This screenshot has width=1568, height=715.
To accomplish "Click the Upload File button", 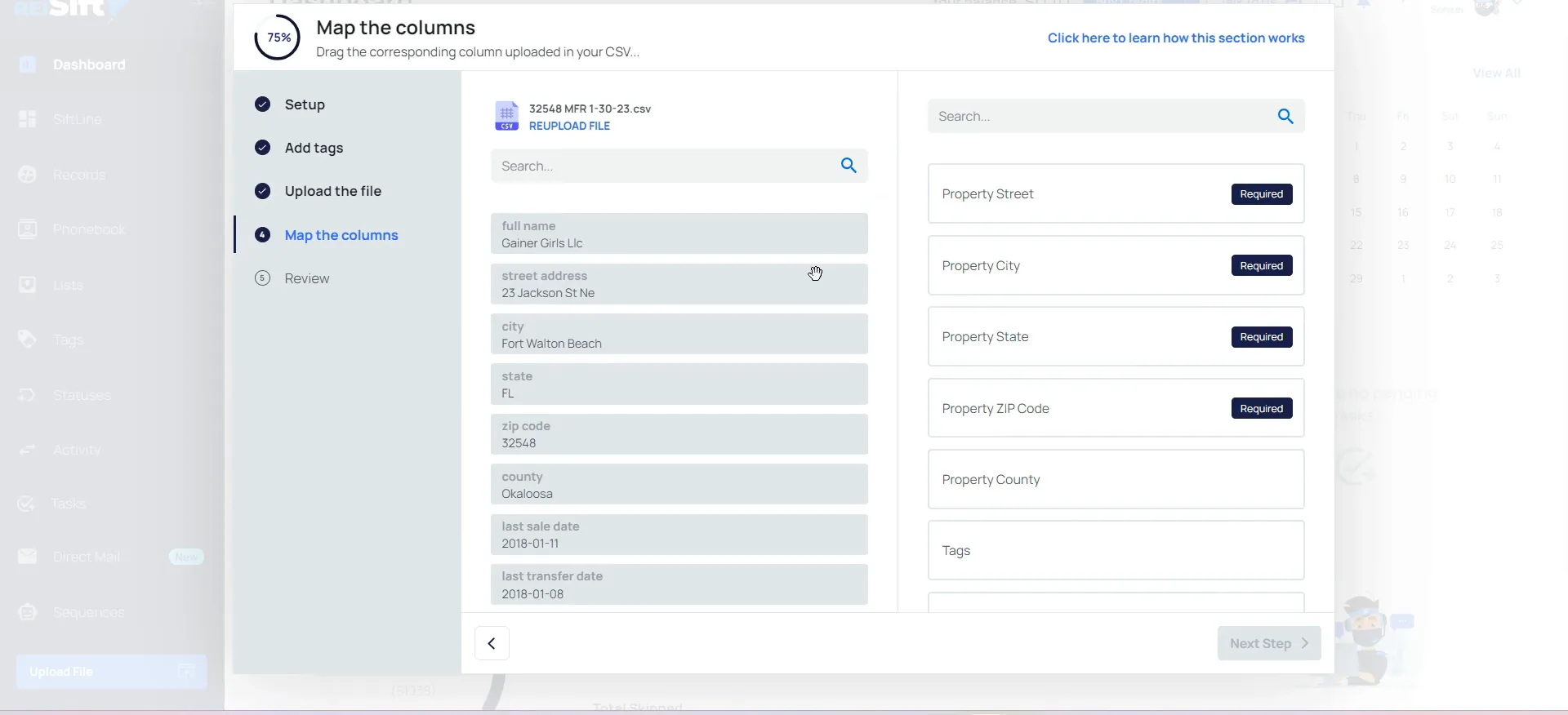I will 112,672.
